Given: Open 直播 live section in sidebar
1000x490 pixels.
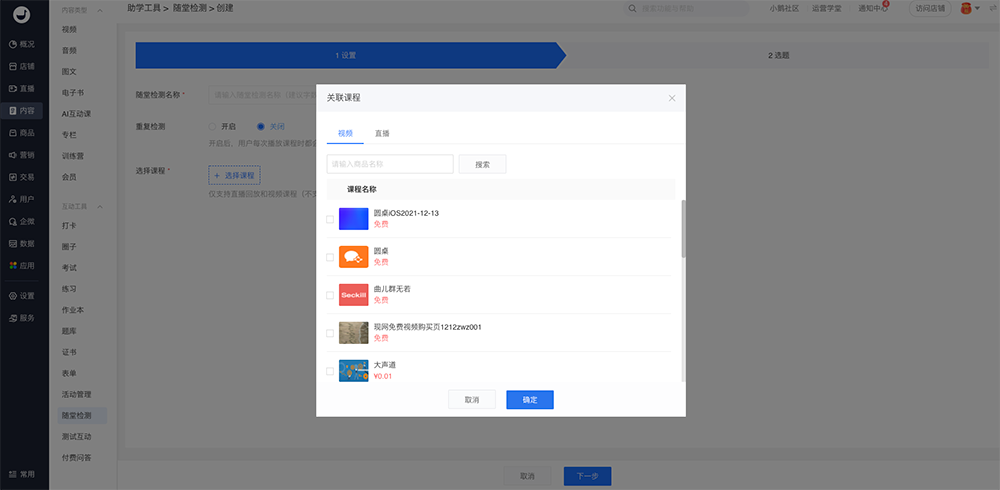Looking at the screenshot, I should click(x=22, y=88).
